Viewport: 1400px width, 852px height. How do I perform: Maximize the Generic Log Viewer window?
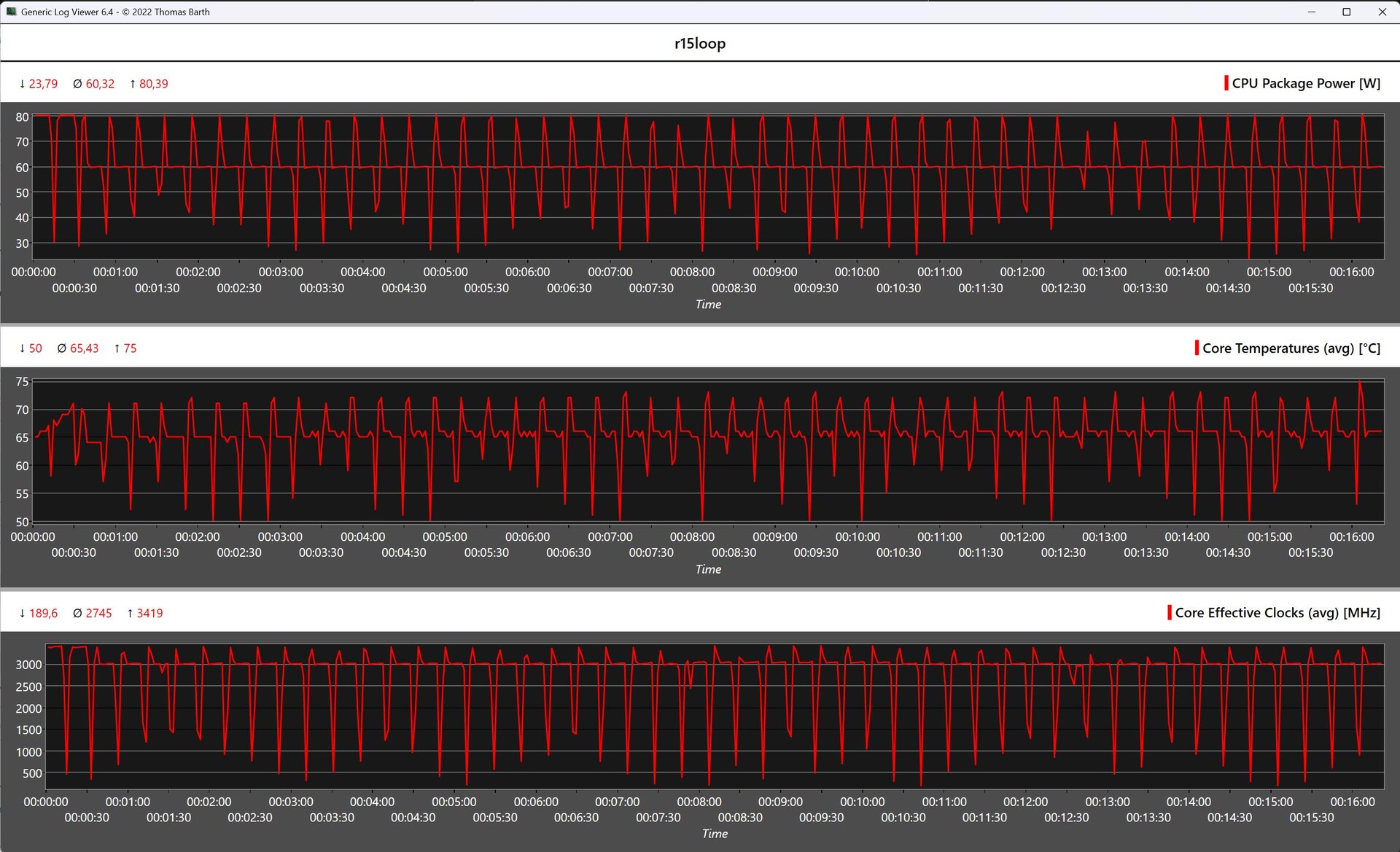1346,12
